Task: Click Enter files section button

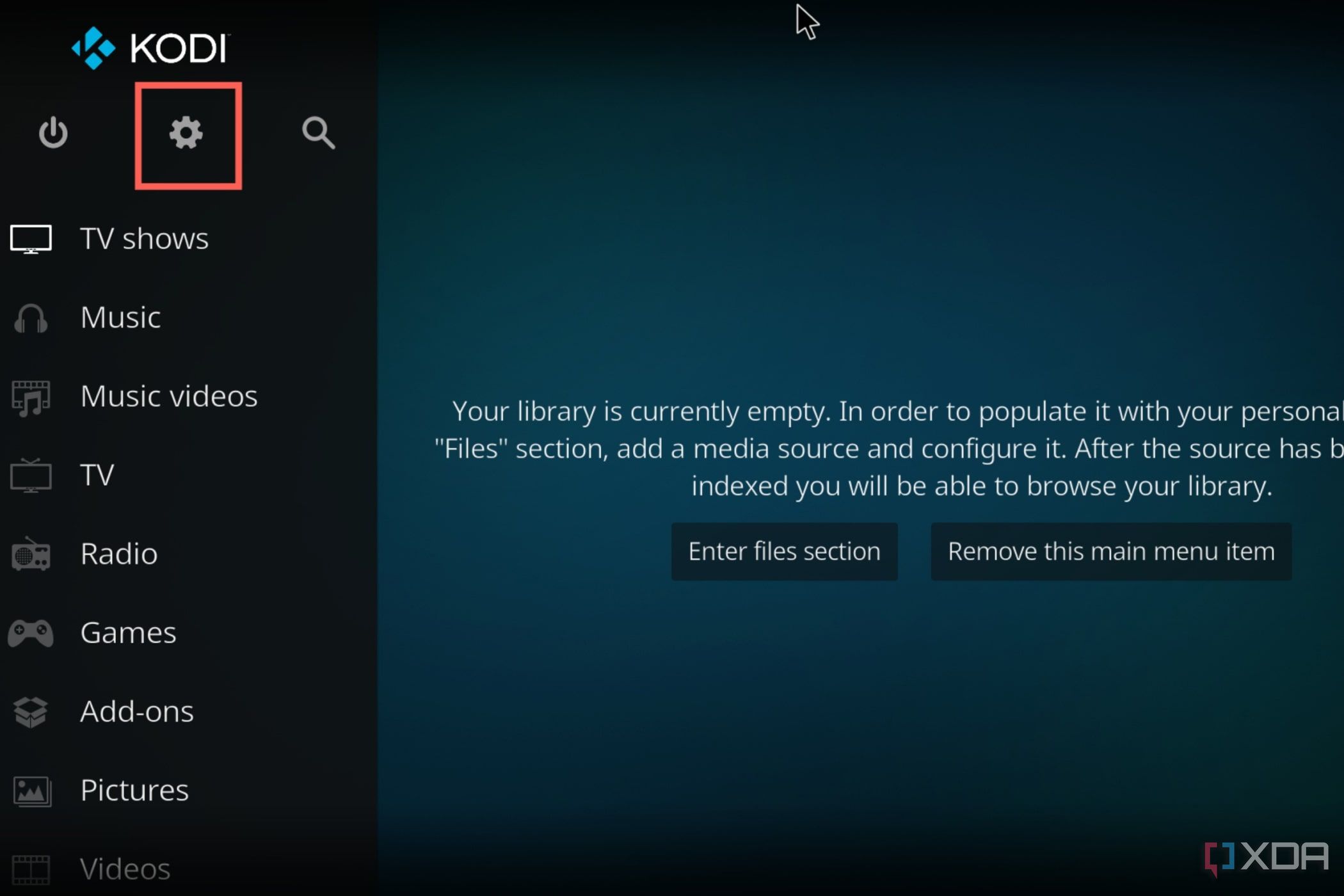Action: tap(784, 551)
